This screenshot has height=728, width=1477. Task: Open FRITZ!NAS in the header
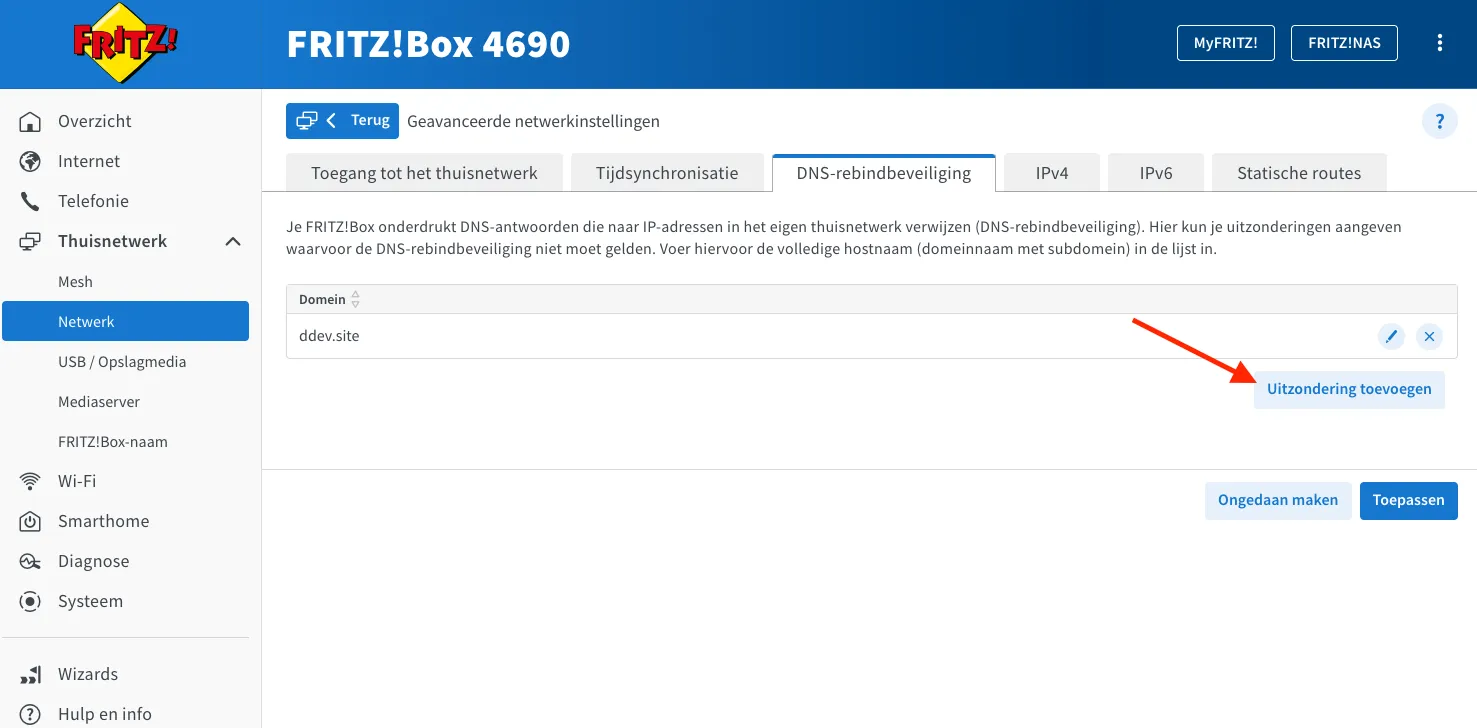tap(1344, 43)
